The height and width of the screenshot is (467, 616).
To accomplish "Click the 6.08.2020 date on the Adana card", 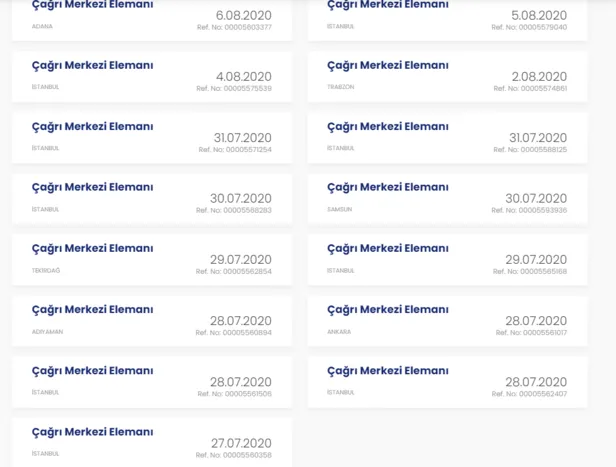I will pyautogui.click(x=243, y=15).
